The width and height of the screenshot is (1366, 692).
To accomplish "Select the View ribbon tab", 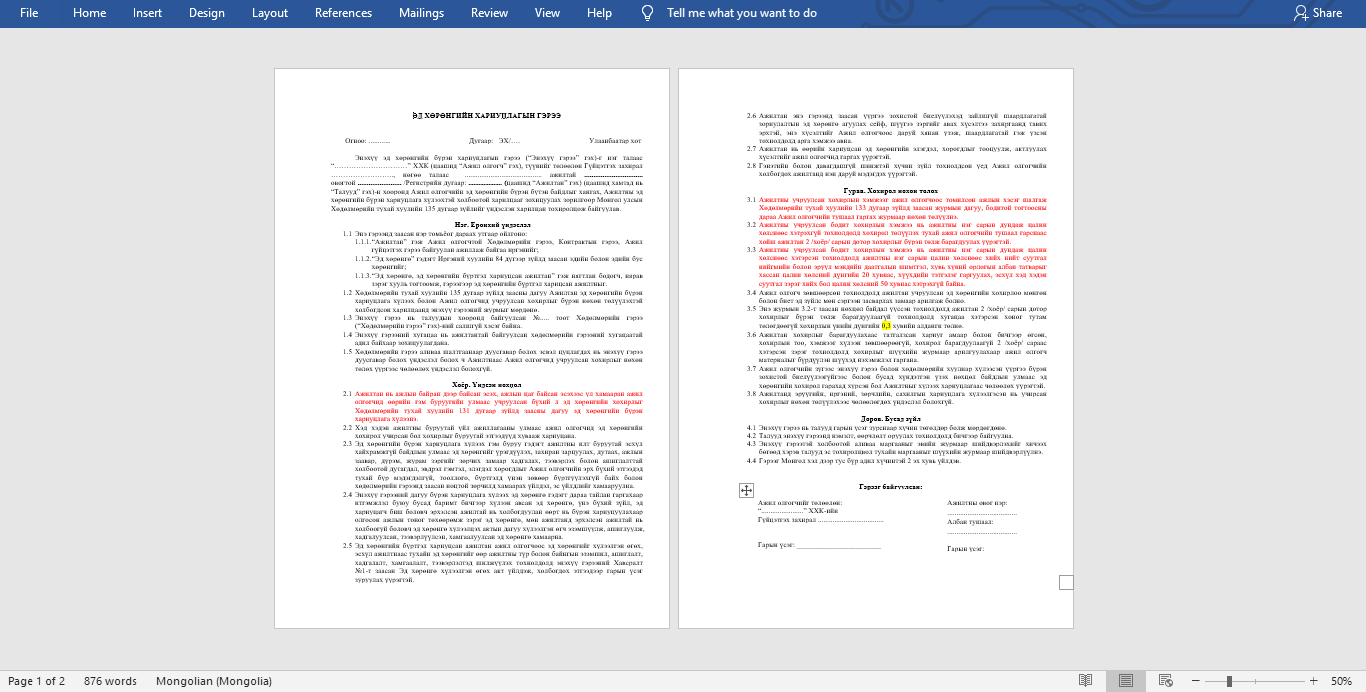I will 547,13.
